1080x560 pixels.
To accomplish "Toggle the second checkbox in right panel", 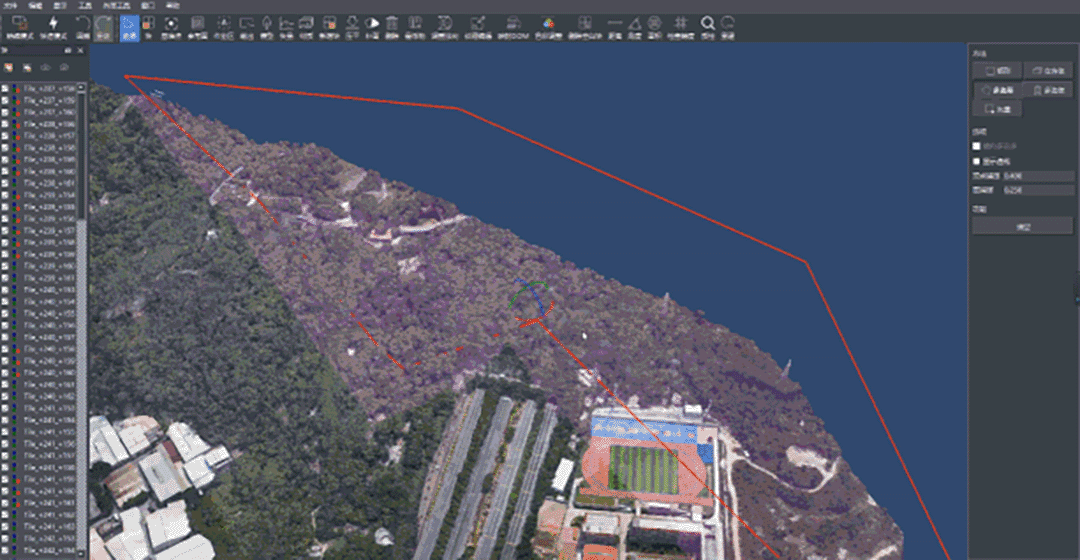I will tap(978, 160).
